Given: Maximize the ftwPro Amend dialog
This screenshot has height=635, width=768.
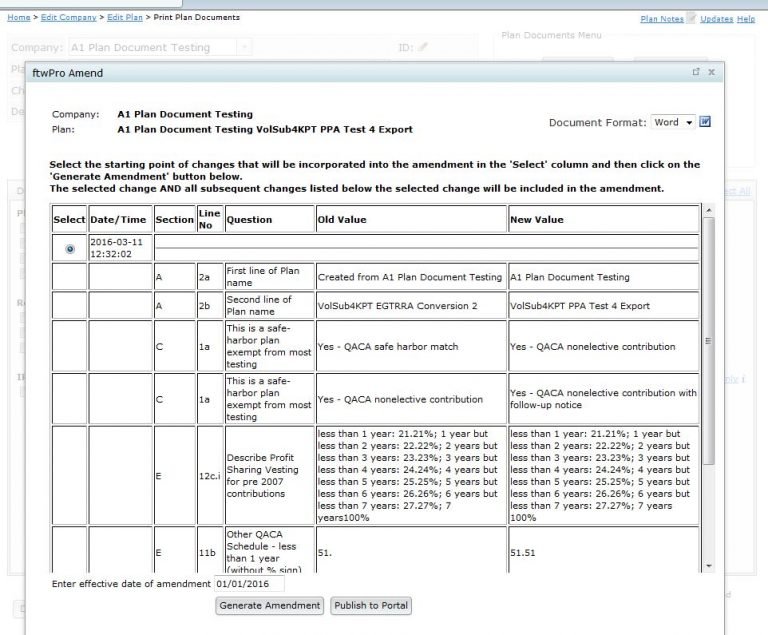Looking at the screenshot, I should point(696,73).
